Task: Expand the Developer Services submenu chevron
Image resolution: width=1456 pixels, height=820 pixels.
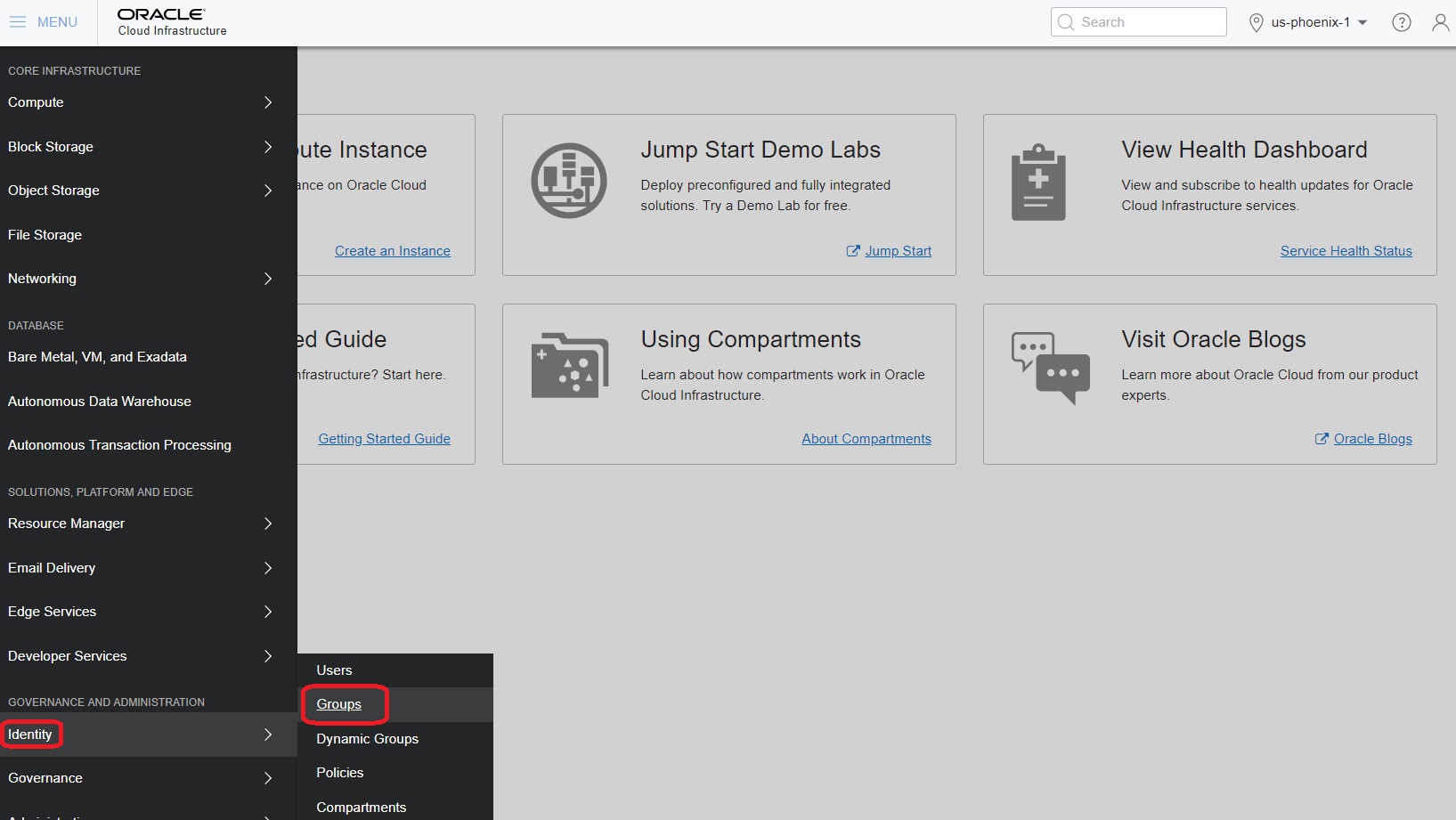Action: point(268,656)
